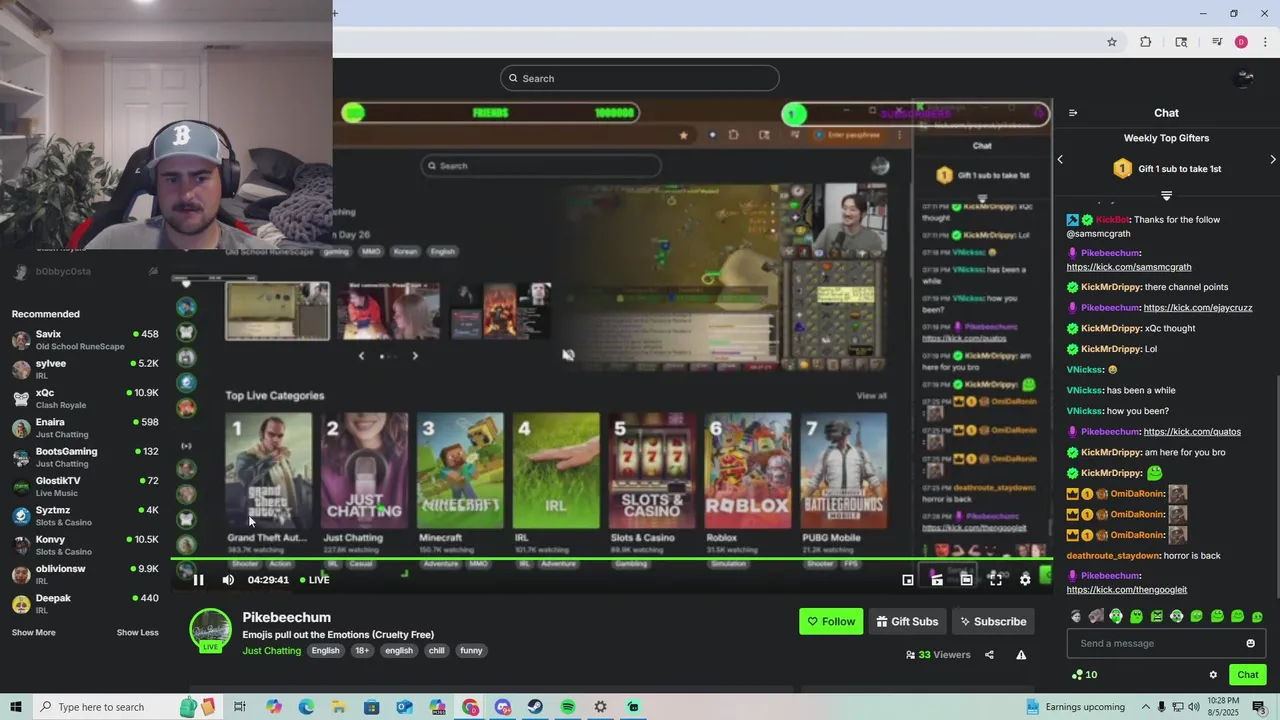
Task: Open Windows notification center
Action: point(1259,707)
